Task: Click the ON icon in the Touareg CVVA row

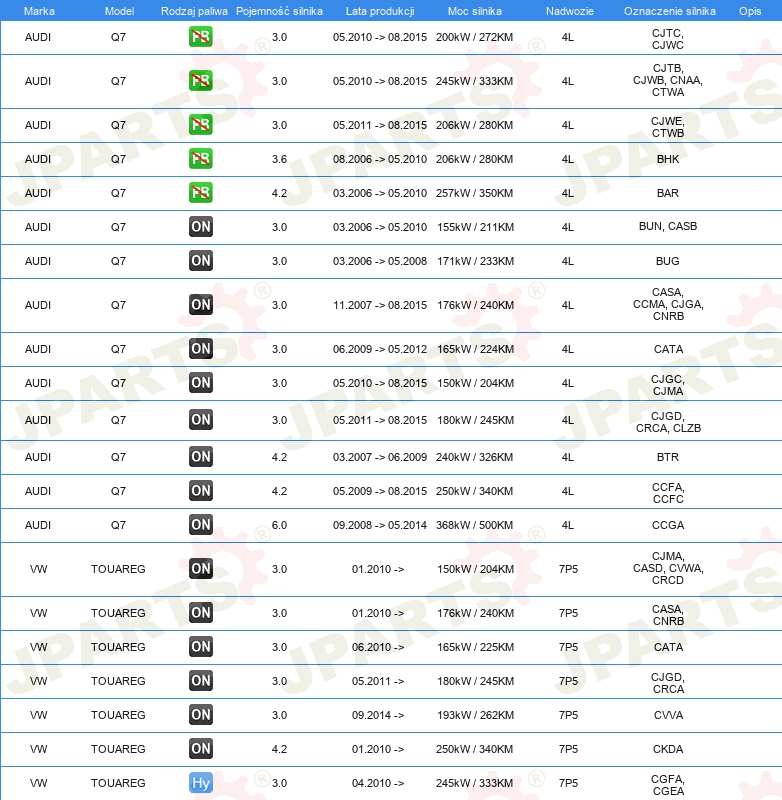Action: (x=201, y=715)
